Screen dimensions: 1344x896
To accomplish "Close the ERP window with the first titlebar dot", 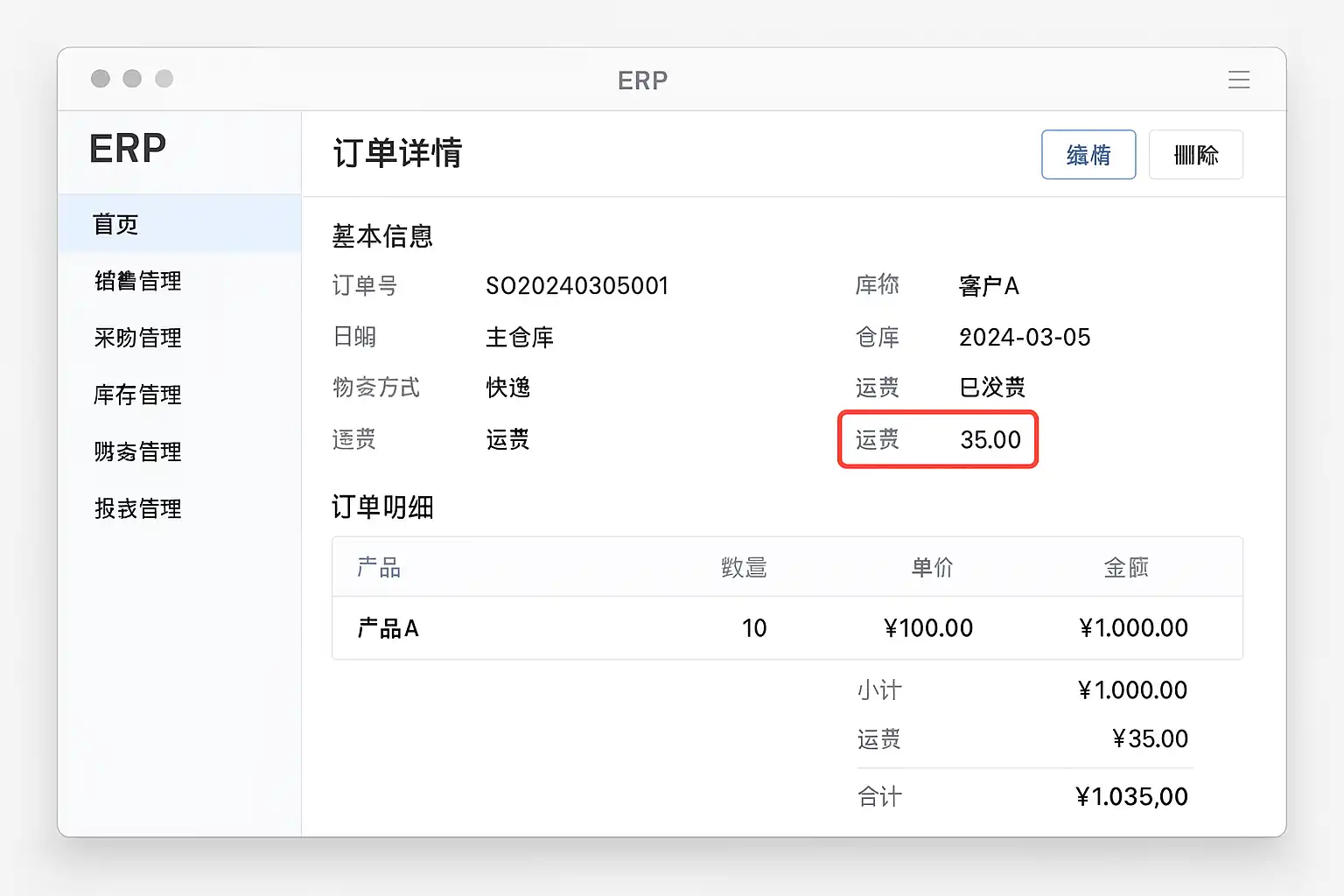I will click(101, 79).
